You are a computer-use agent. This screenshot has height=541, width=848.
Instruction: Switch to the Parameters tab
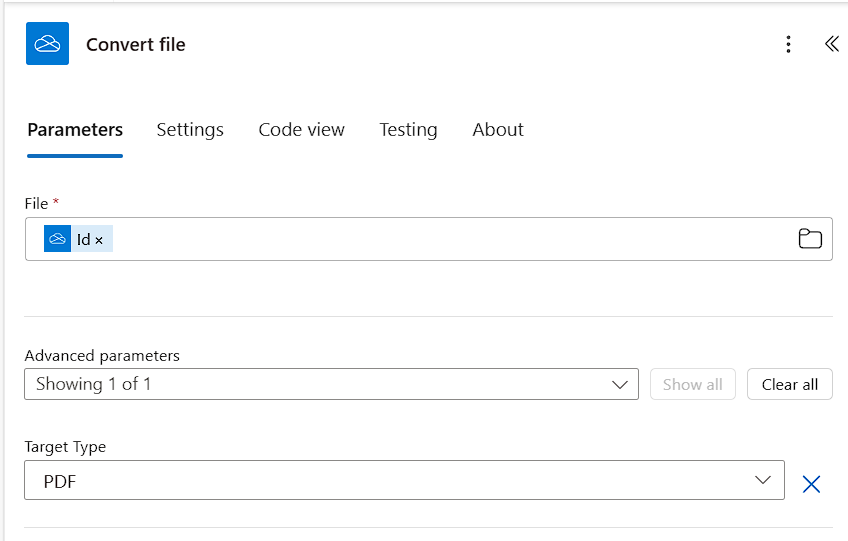[75, 130]
